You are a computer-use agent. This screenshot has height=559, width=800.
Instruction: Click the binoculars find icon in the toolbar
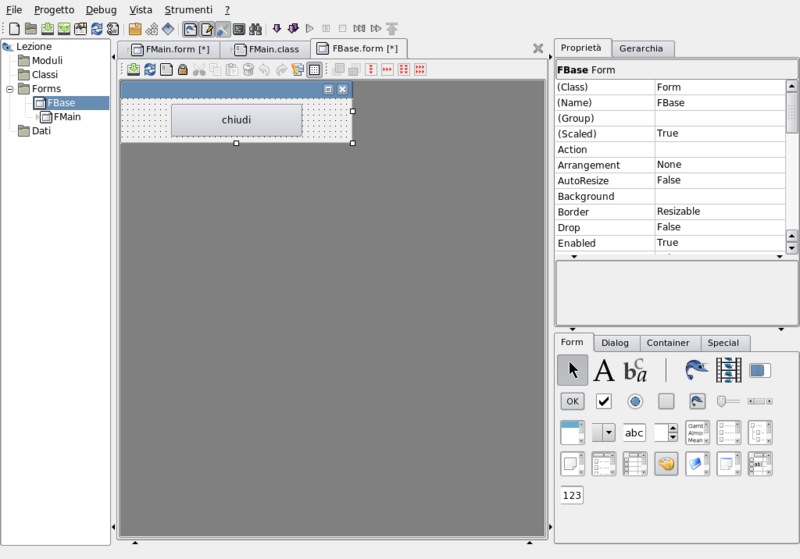pyautogui.click(x=255, y=29)
